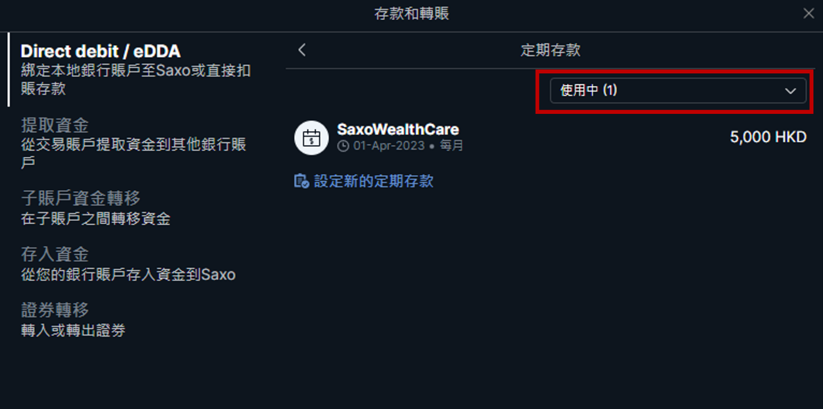Click the description 從您的銀行賬戶存入資金到Saxo
Image resolution: width=823 pixels, height=409 pixels.
[x=128, y=275]
